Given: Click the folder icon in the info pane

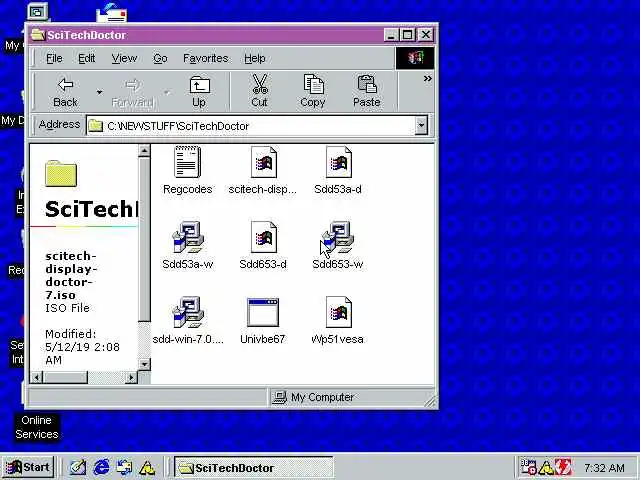Looking at the screenshot, I should (x=61, y=173).
